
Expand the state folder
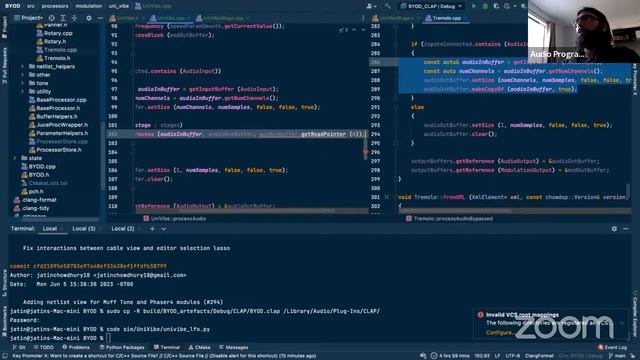pos(15,158)
